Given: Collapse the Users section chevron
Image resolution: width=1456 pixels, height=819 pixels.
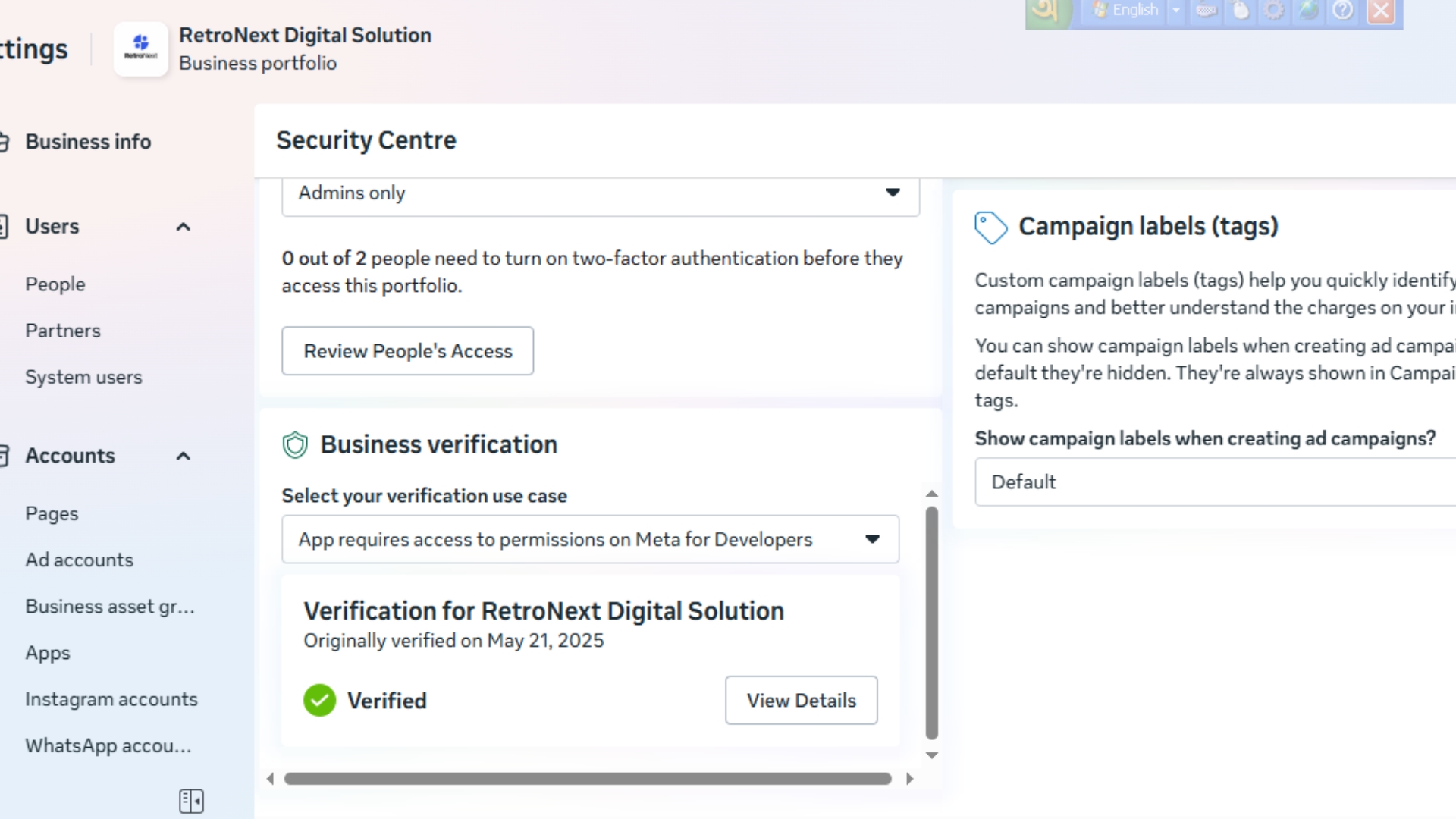Looking at the screenshot, I should coord(183,227).
